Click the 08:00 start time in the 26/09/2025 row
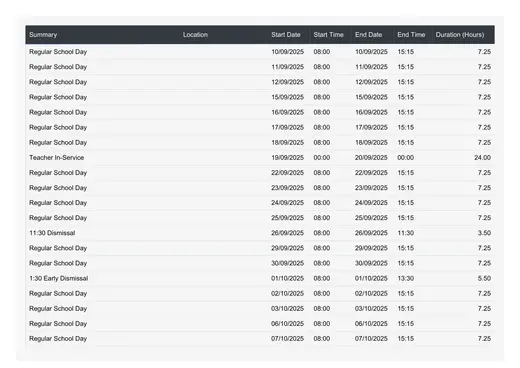This screenshot has width=520, height=368. coord(322,233)
